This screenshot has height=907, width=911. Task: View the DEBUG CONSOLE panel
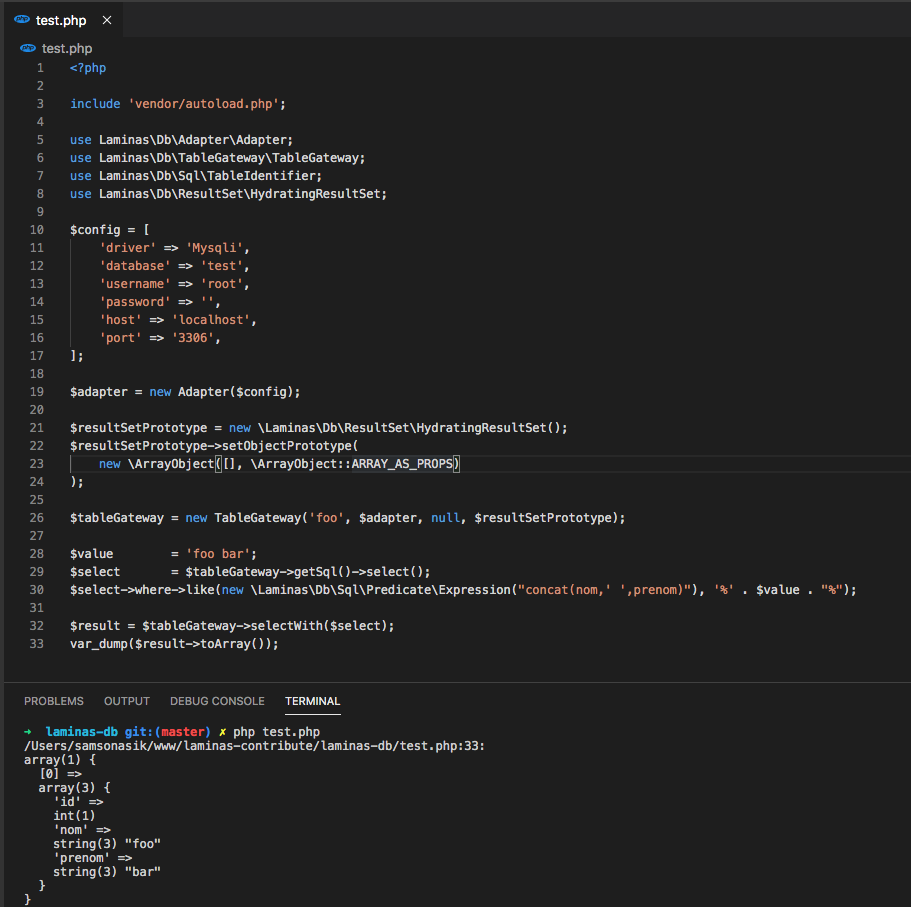coord(217,701)
